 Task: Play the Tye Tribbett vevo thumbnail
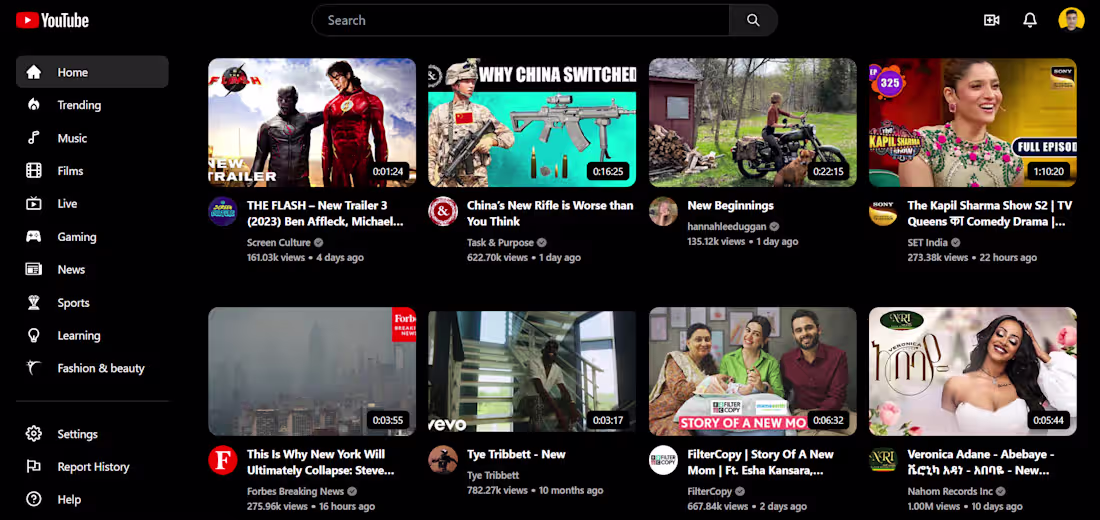tap(532, 371)
